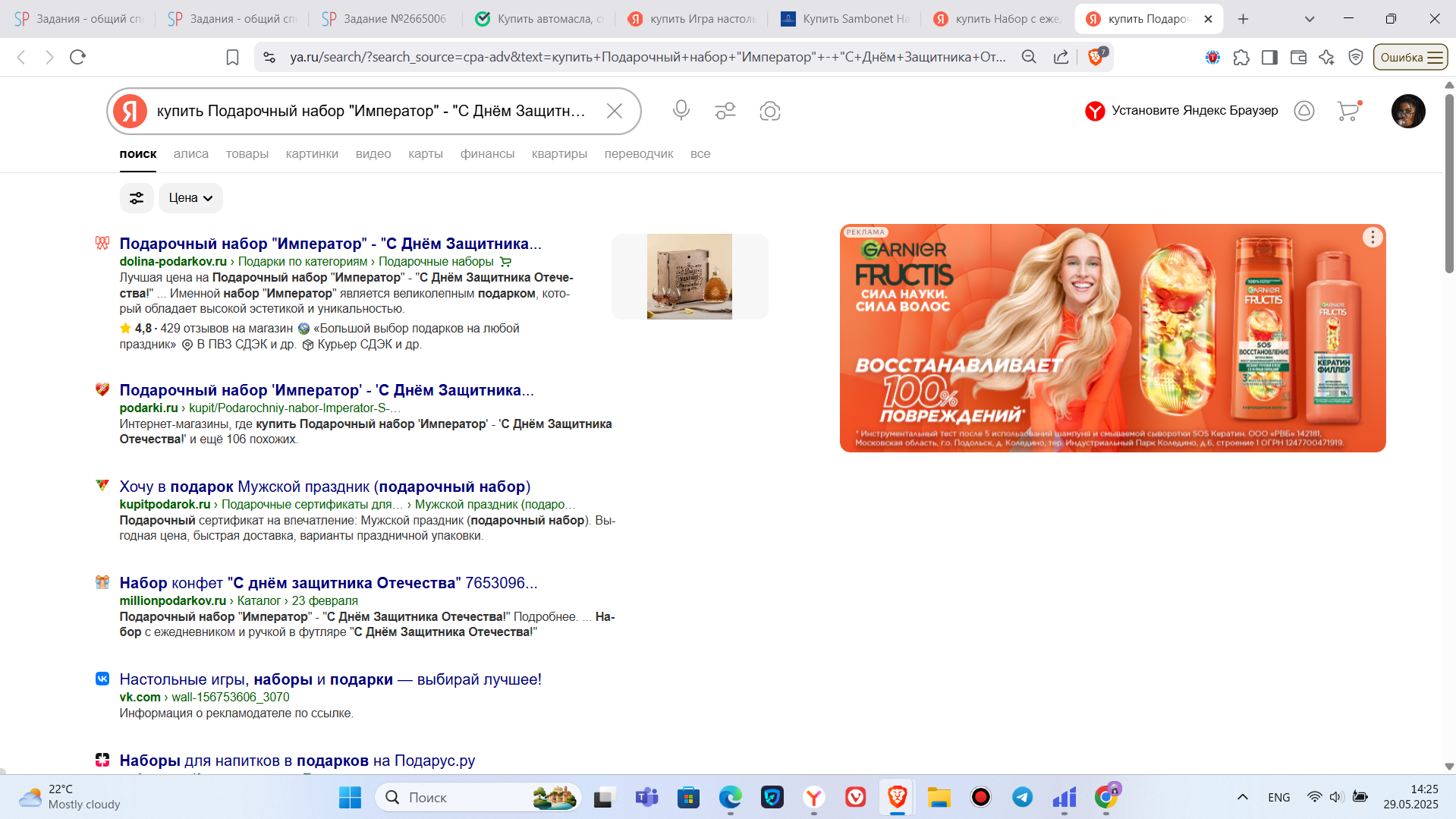Viewport: 1456px width, 819px height.
Task: Click the Garnier Fructis ad banner
Action: [x=1112, y=338]
